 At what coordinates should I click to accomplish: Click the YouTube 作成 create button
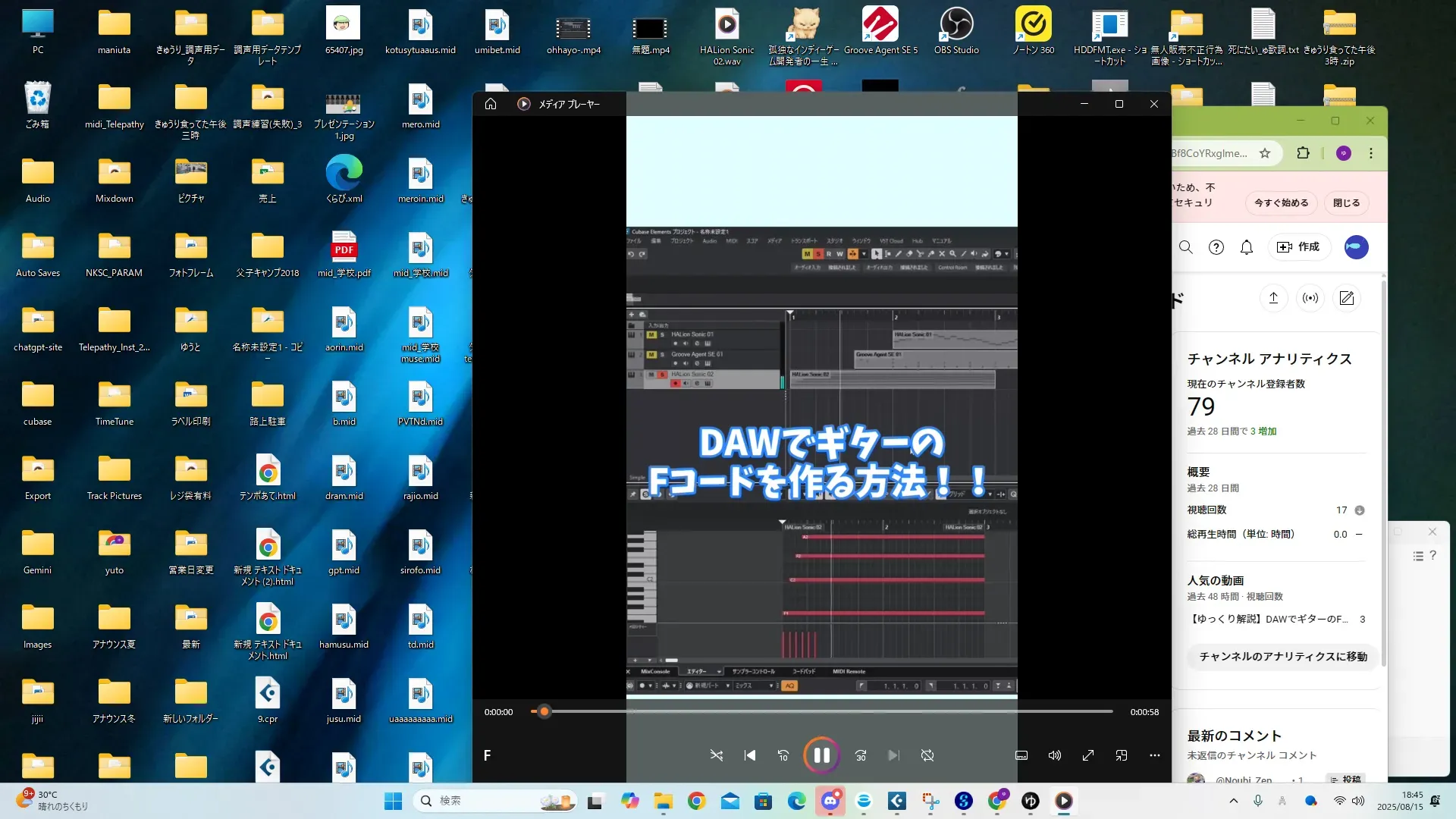(1299, 247)
